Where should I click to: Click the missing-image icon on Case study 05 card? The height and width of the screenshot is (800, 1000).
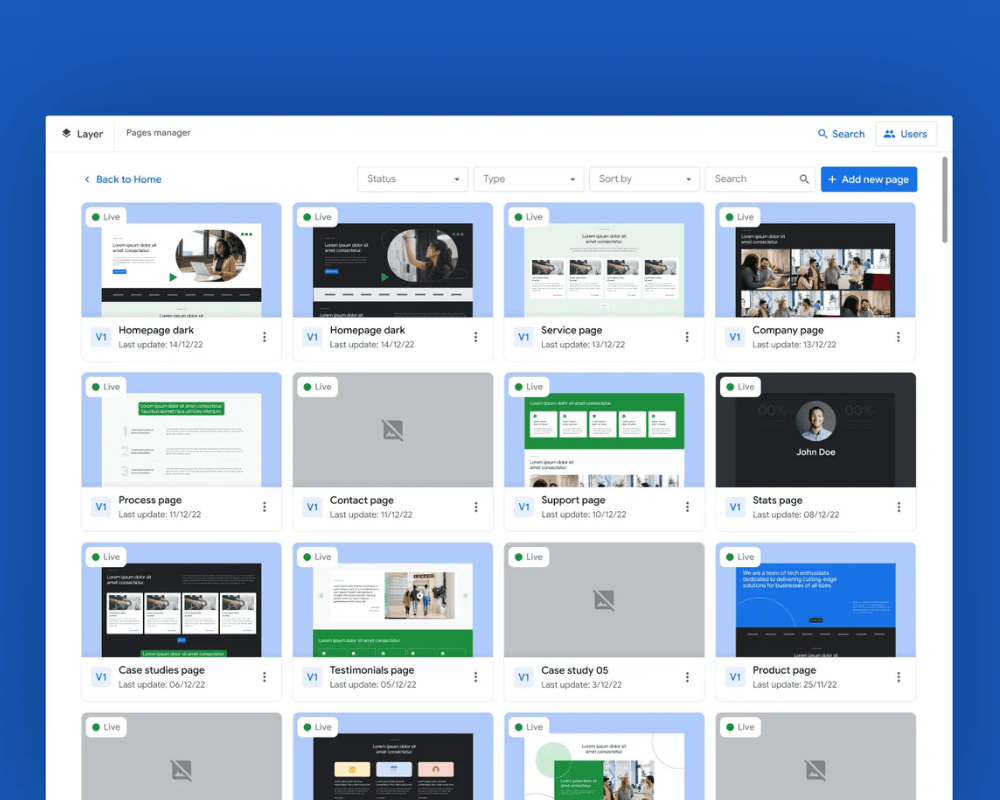(604, 600)
